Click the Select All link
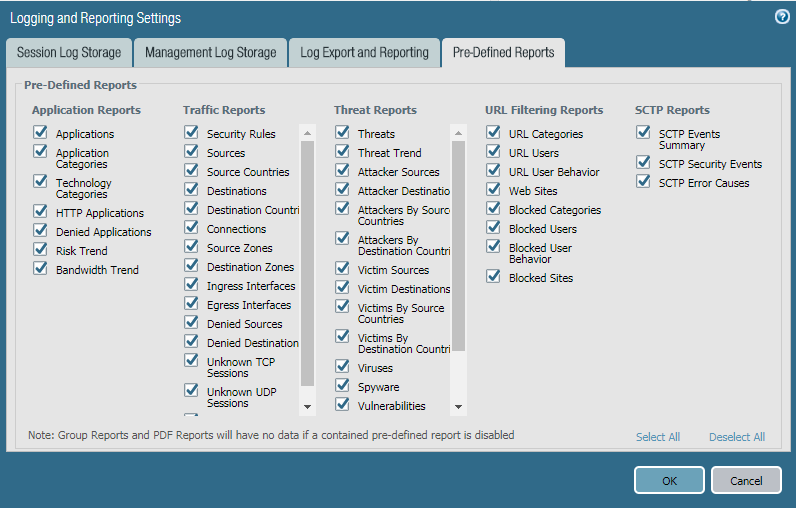 tap(658, 437)
